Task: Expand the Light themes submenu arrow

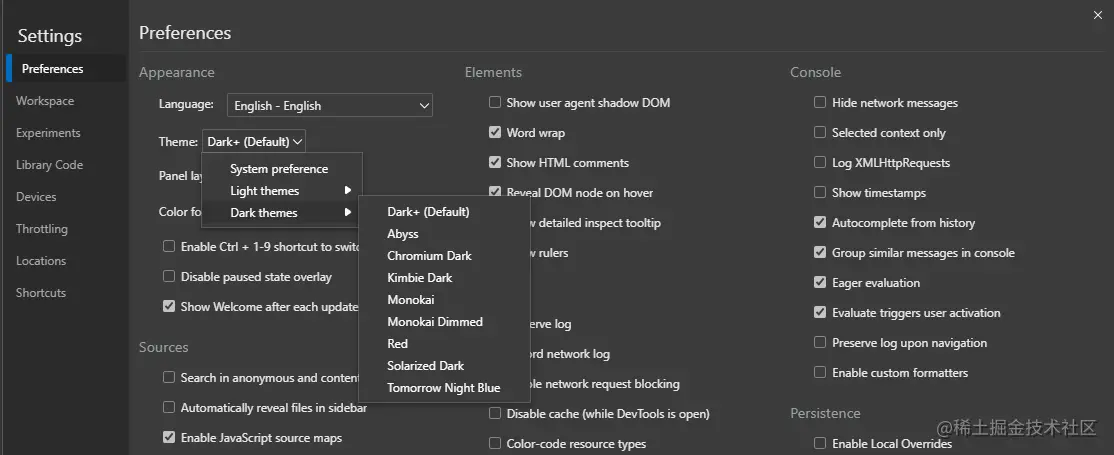Action: point(348,191)
